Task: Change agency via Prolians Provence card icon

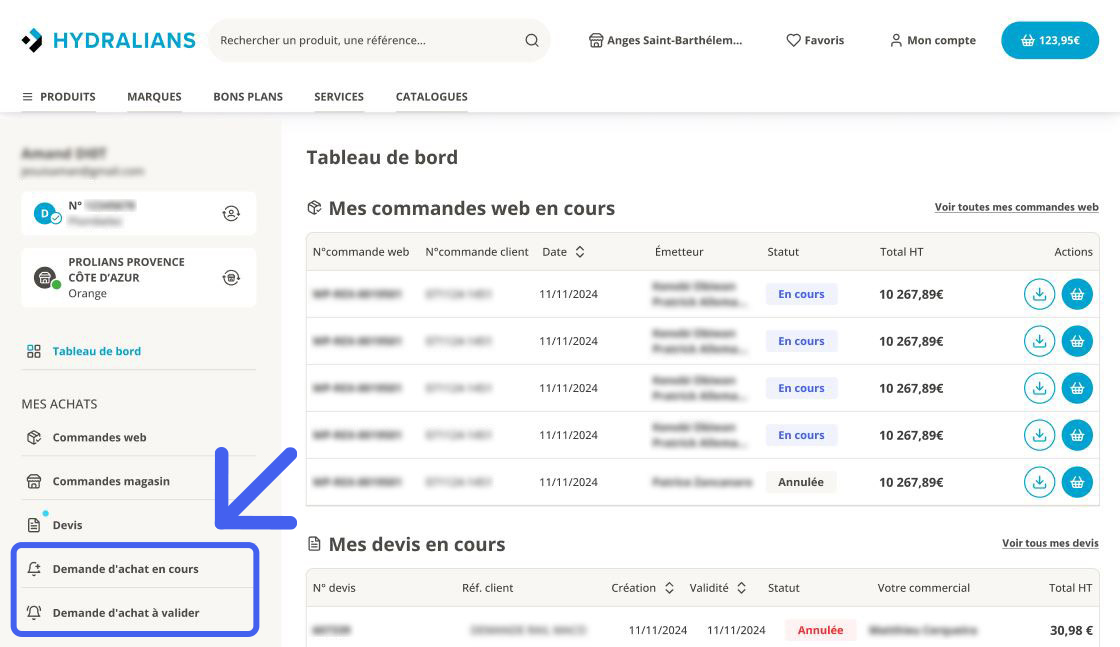Action: coord(231,278)
